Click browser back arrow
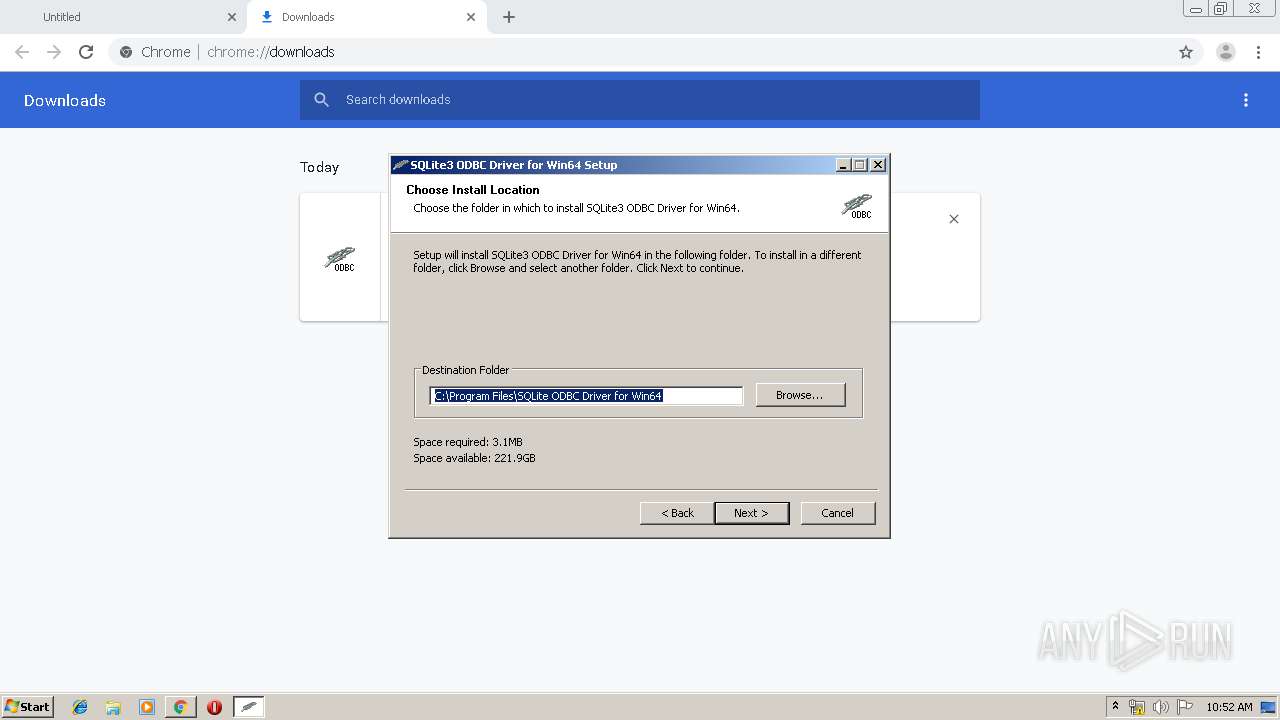Viewport: 1280px width, 720px height. coord(22,52)
